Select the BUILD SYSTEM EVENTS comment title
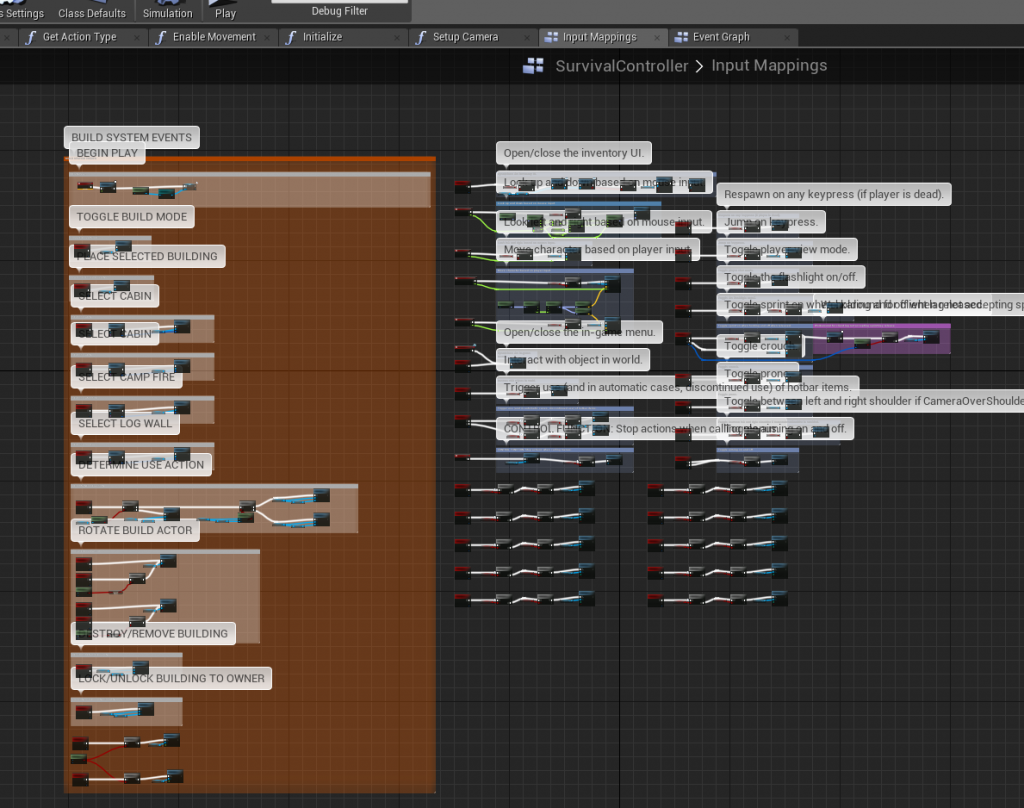 point(131,137)
